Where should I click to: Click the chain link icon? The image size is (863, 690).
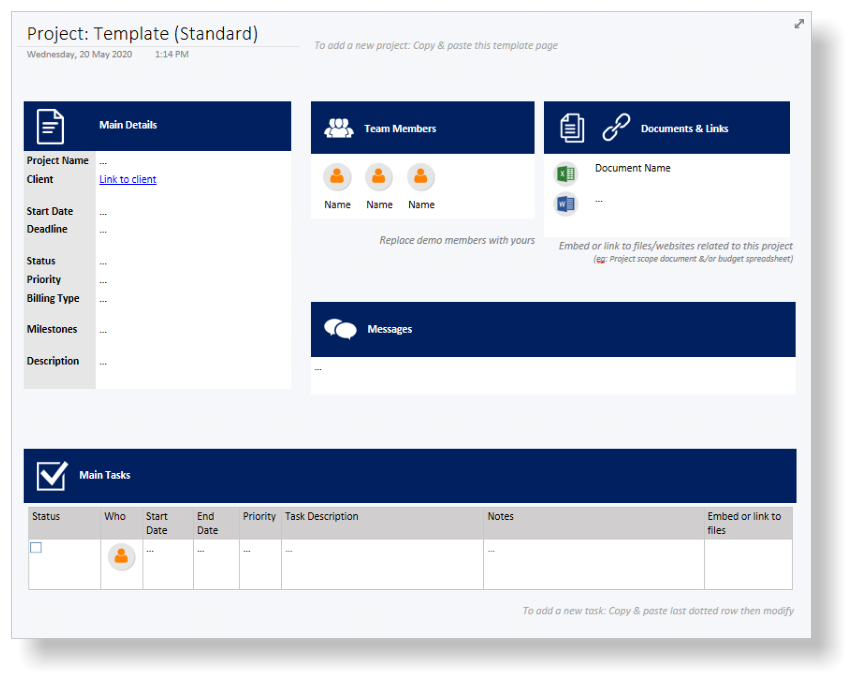tap(616, 127)
